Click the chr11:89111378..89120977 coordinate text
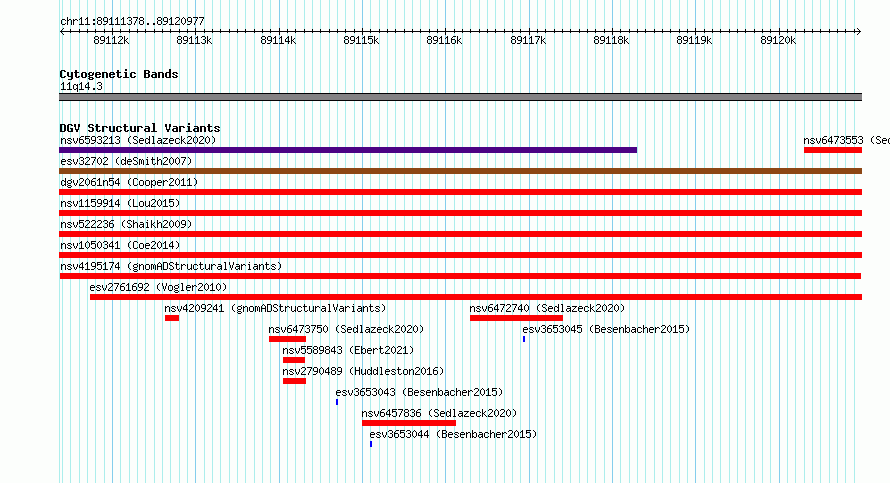 click(x=132, y=21)
